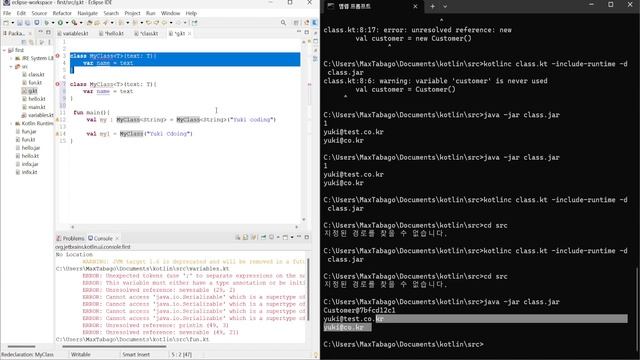Click the warning marker on line 12
640x360 pixels.
58,120
